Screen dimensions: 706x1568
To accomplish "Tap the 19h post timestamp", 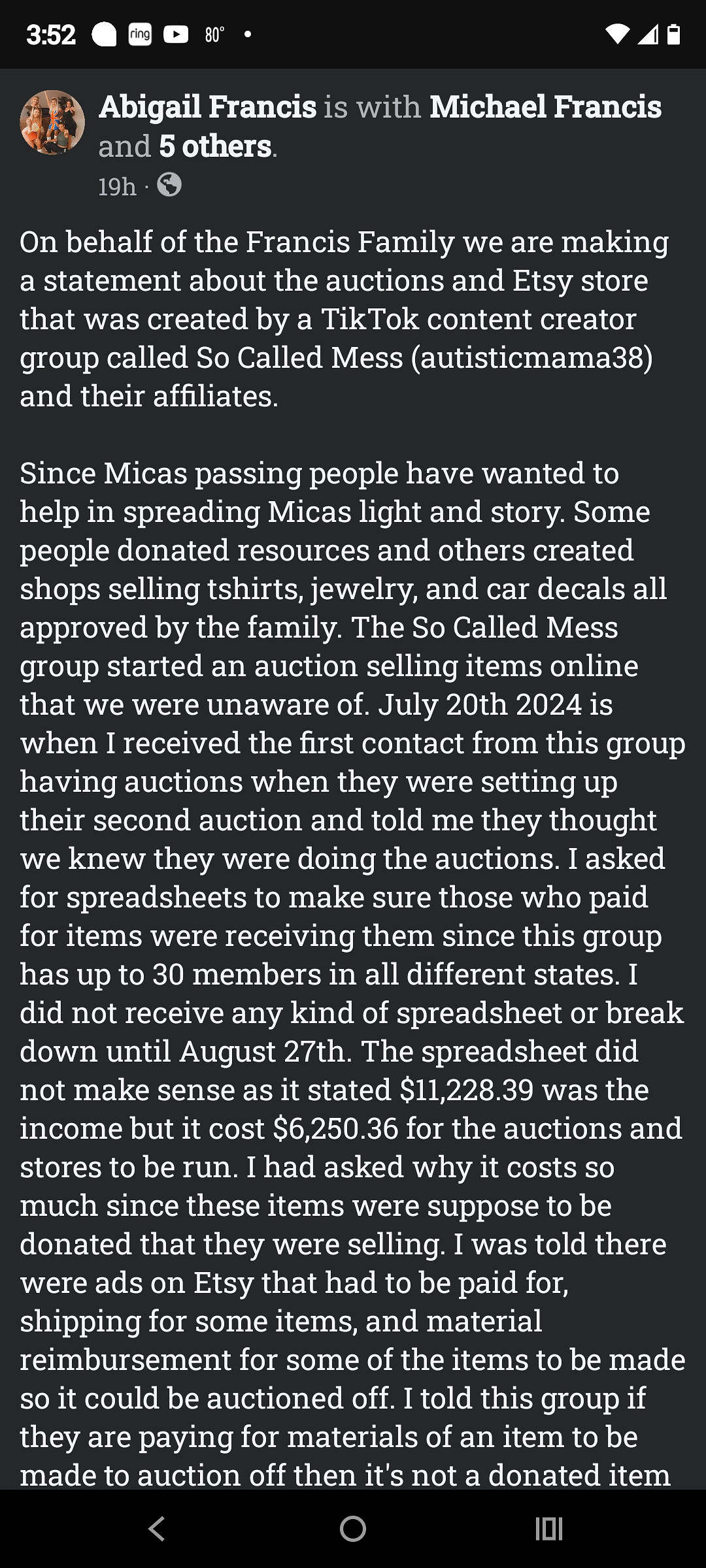I will pos(117,187).
